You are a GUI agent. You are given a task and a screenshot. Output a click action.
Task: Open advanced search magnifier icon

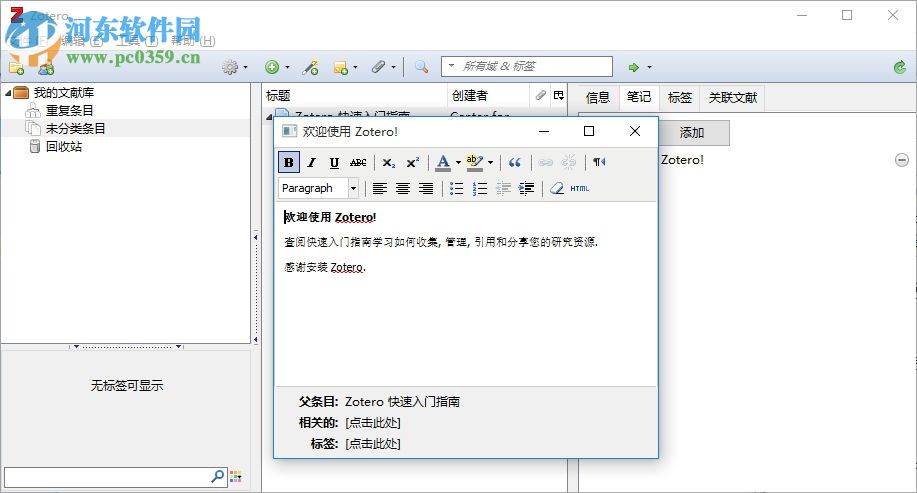coord(421,67)
